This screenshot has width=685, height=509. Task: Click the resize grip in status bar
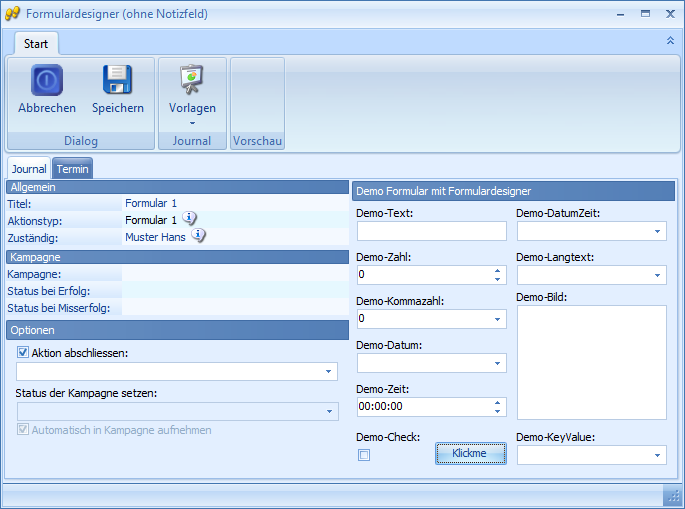673,496
